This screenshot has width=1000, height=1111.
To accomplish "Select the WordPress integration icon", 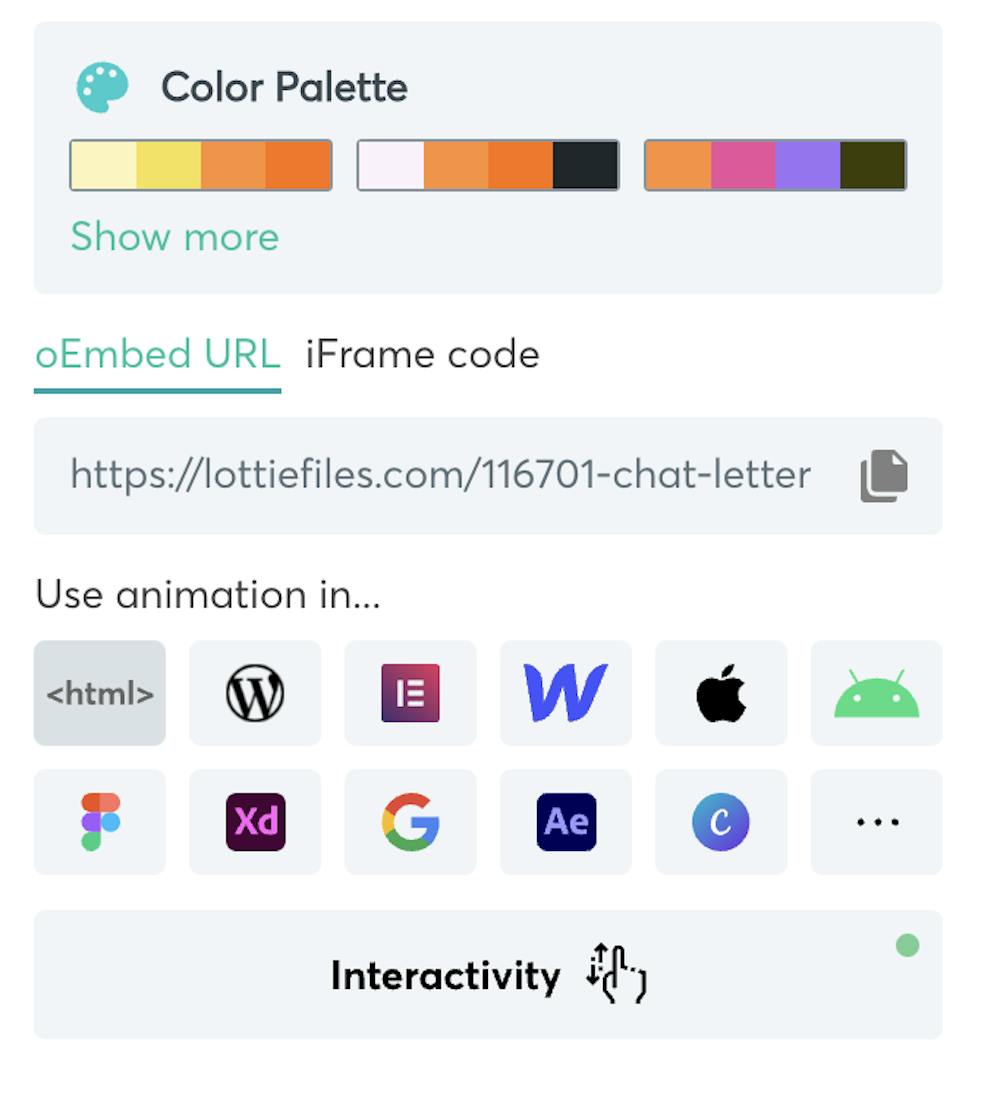I will (x=255, y=693).
